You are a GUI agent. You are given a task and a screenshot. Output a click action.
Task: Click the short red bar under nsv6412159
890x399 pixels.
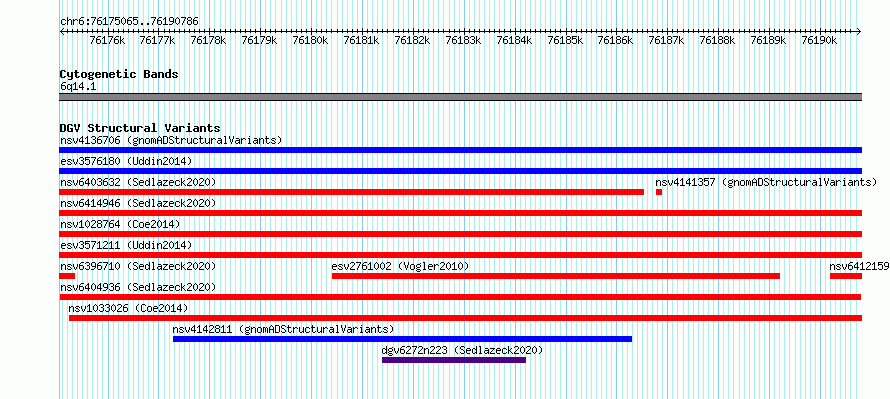(846, 276)
